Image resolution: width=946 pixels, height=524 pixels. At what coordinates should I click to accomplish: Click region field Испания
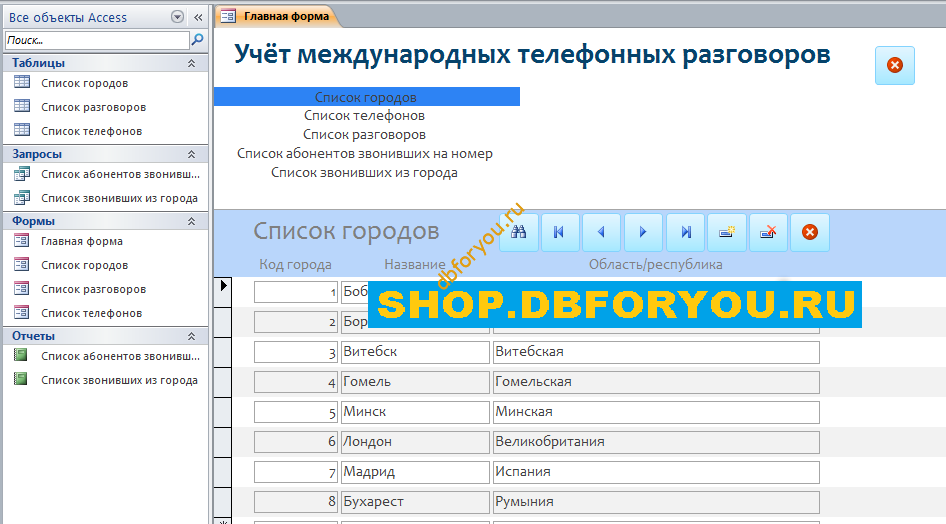(x=656, y=472)
